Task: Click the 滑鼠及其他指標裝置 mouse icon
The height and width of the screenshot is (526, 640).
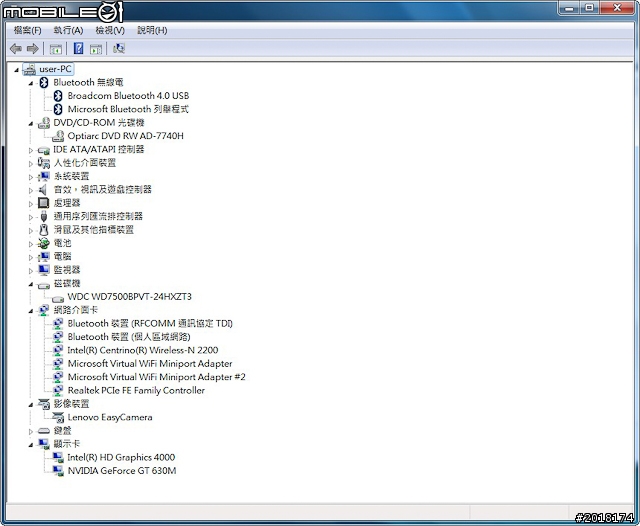Action: coord(44,230)
